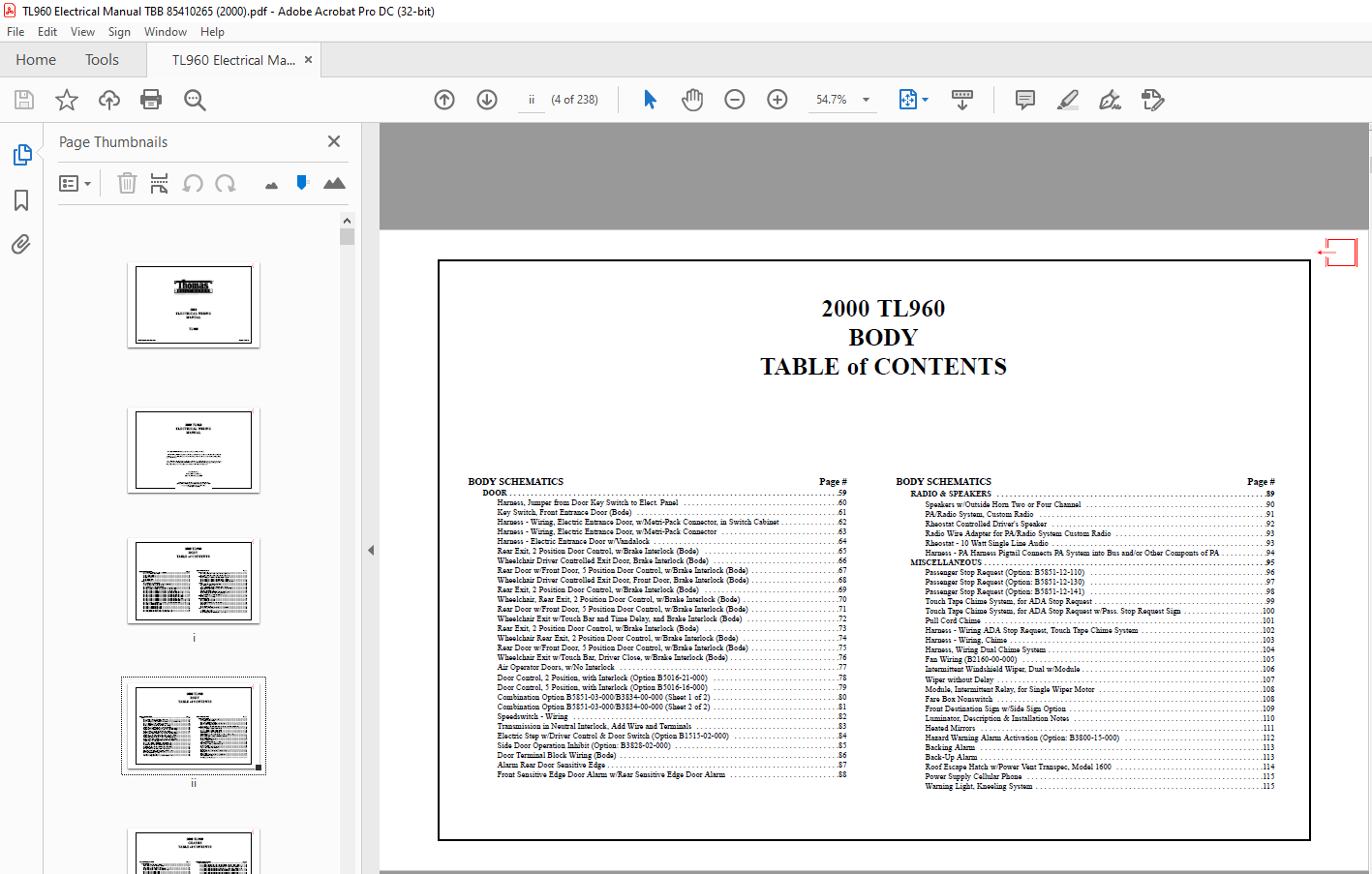Switch to the Home tab
1372x874 pixels.
[x=36, y=60]
